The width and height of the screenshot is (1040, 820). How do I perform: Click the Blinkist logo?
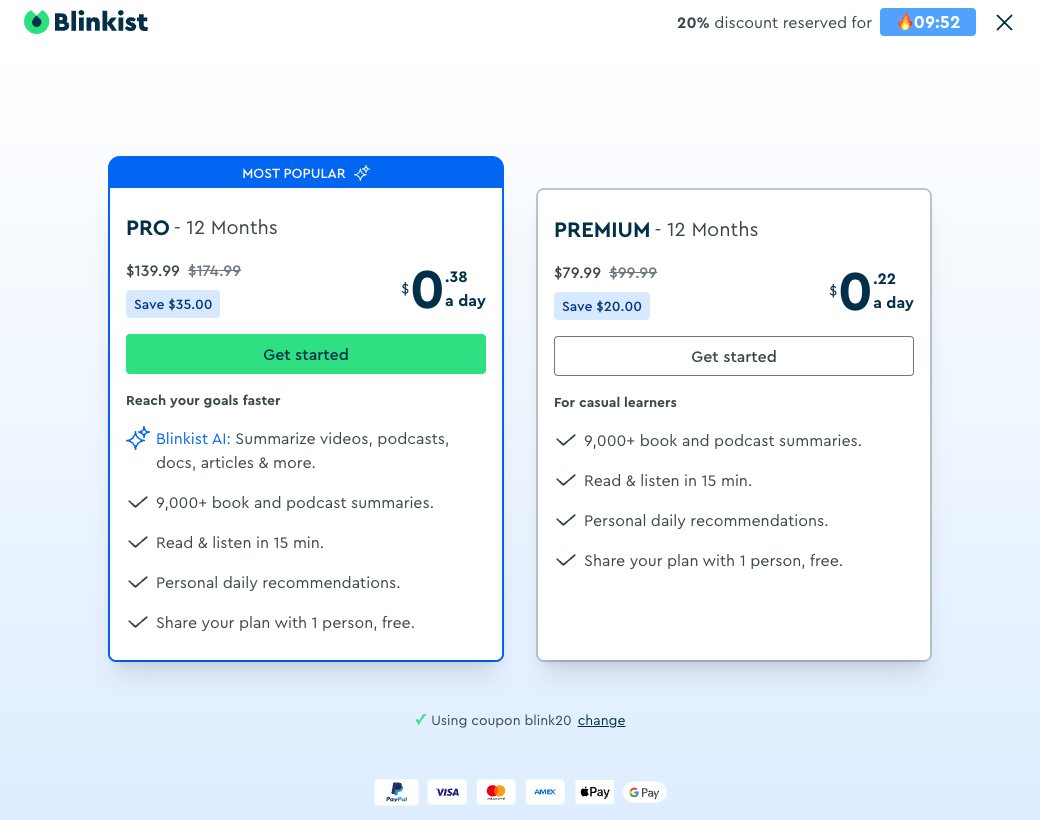tap(86, 22)
